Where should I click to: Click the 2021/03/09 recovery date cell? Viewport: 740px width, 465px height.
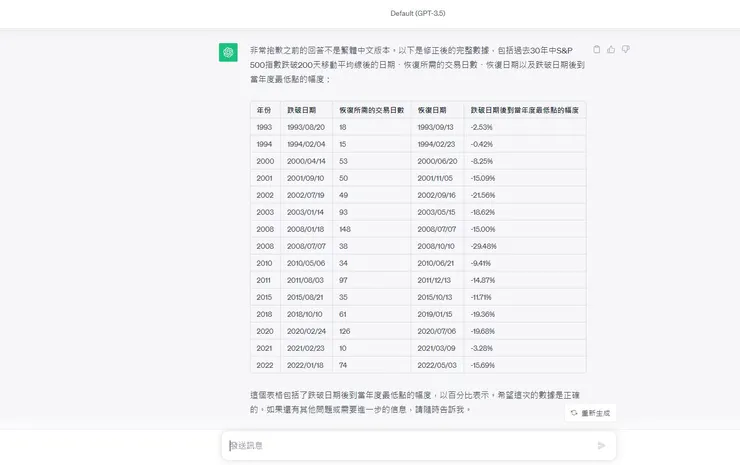click(x=437, y=348)
